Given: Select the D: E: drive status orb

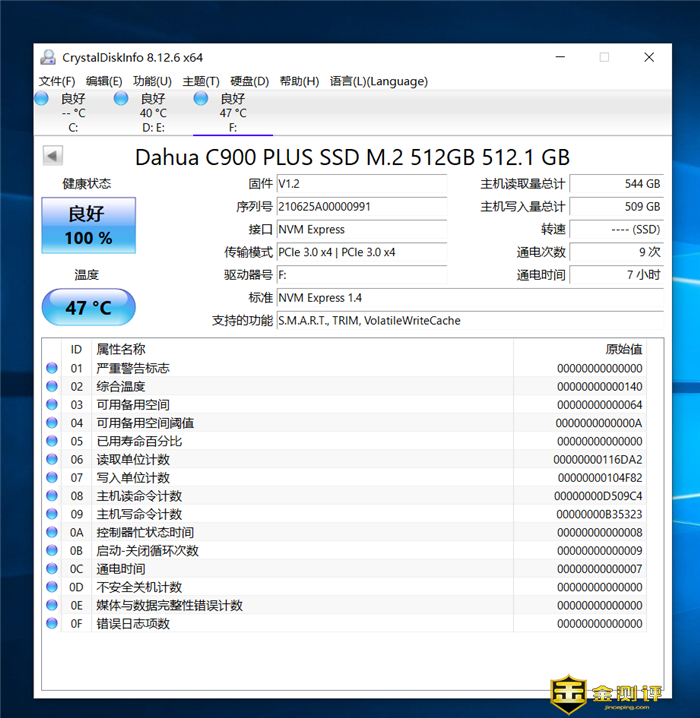Looking at the screenshot, I should coord(121,99).
